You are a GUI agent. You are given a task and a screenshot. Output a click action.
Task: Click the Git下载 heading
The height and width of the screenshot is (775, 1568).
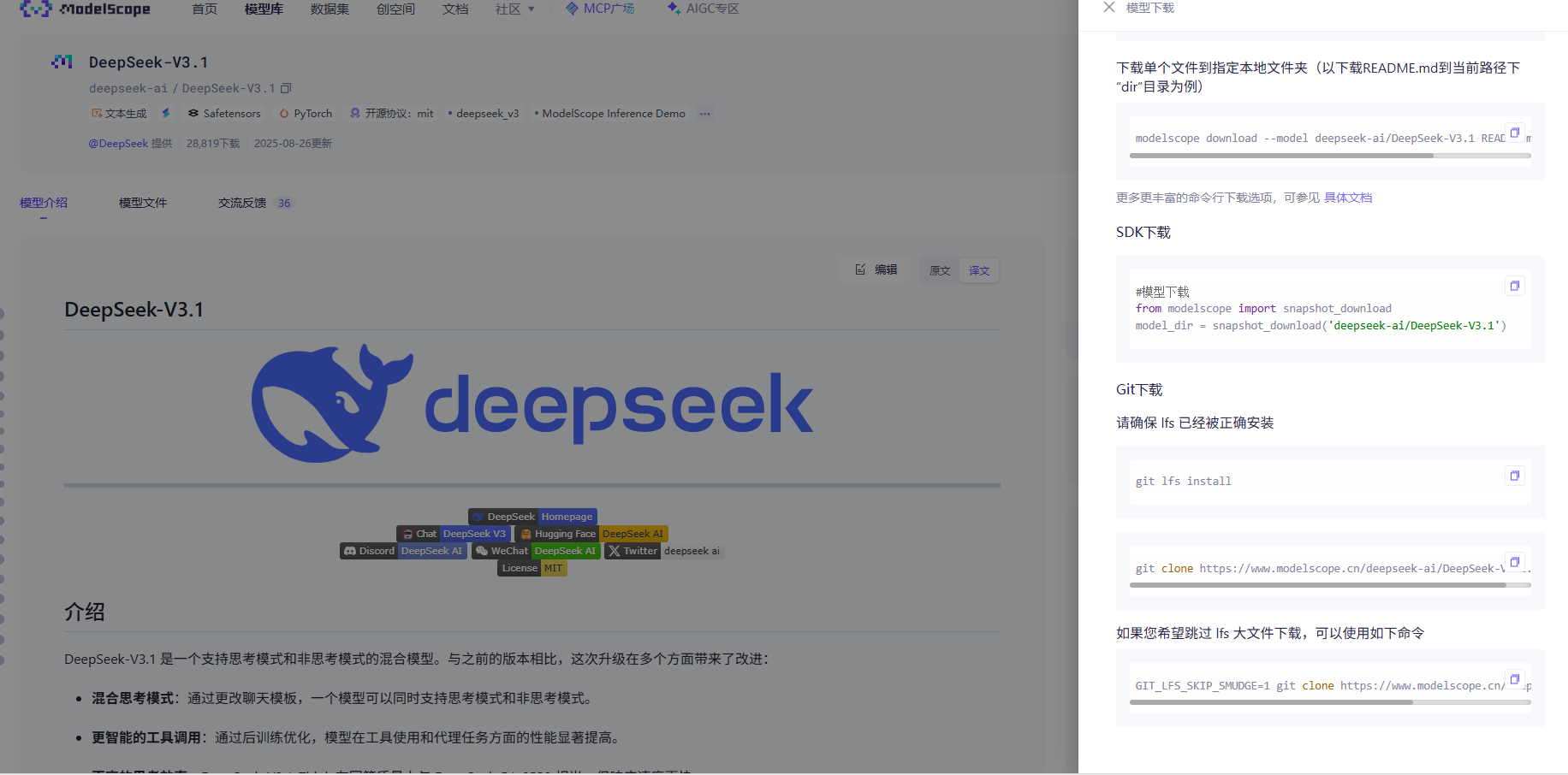click(1139, 390)
